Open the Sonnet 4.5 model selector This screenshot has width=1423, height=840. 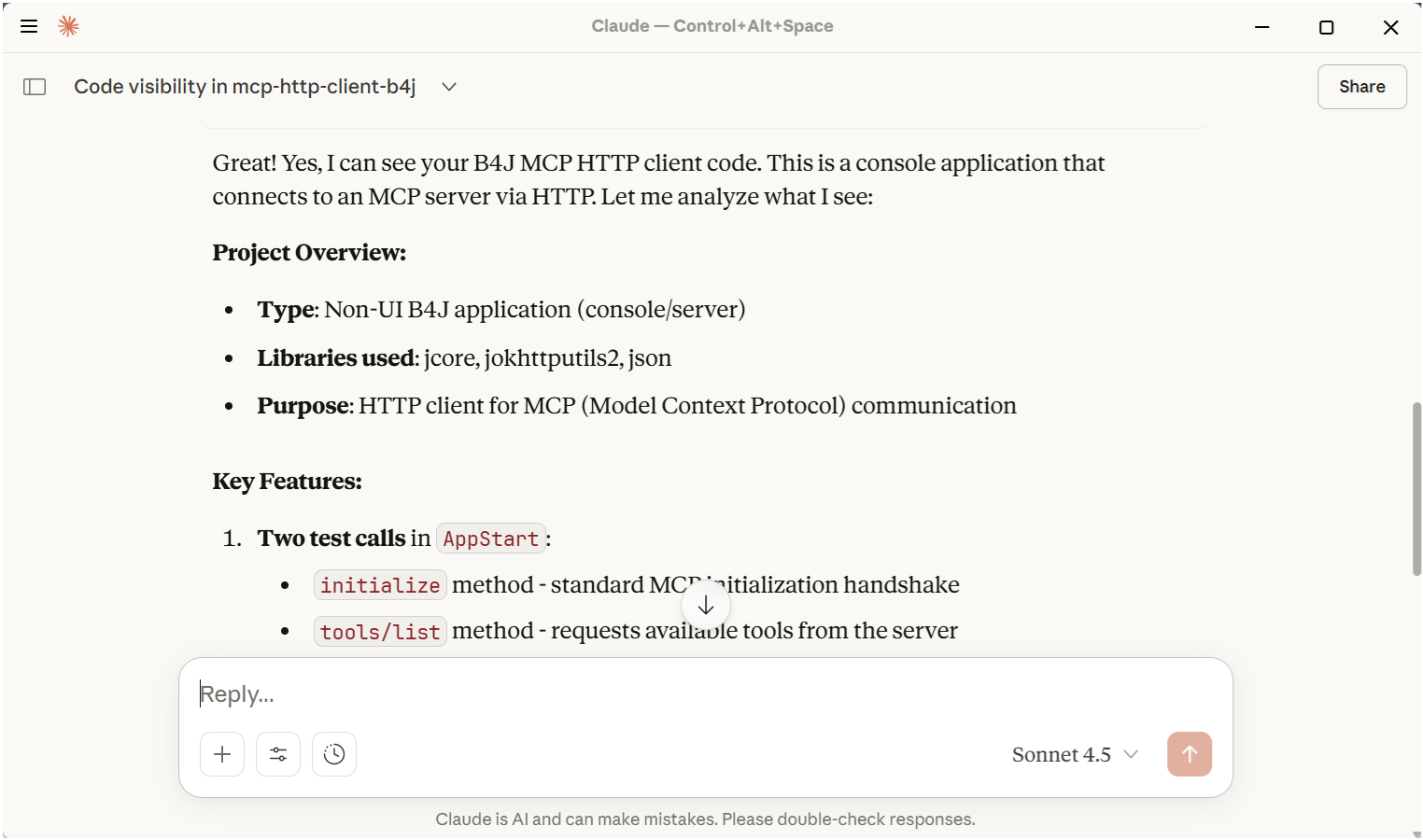pos(1075,754)
